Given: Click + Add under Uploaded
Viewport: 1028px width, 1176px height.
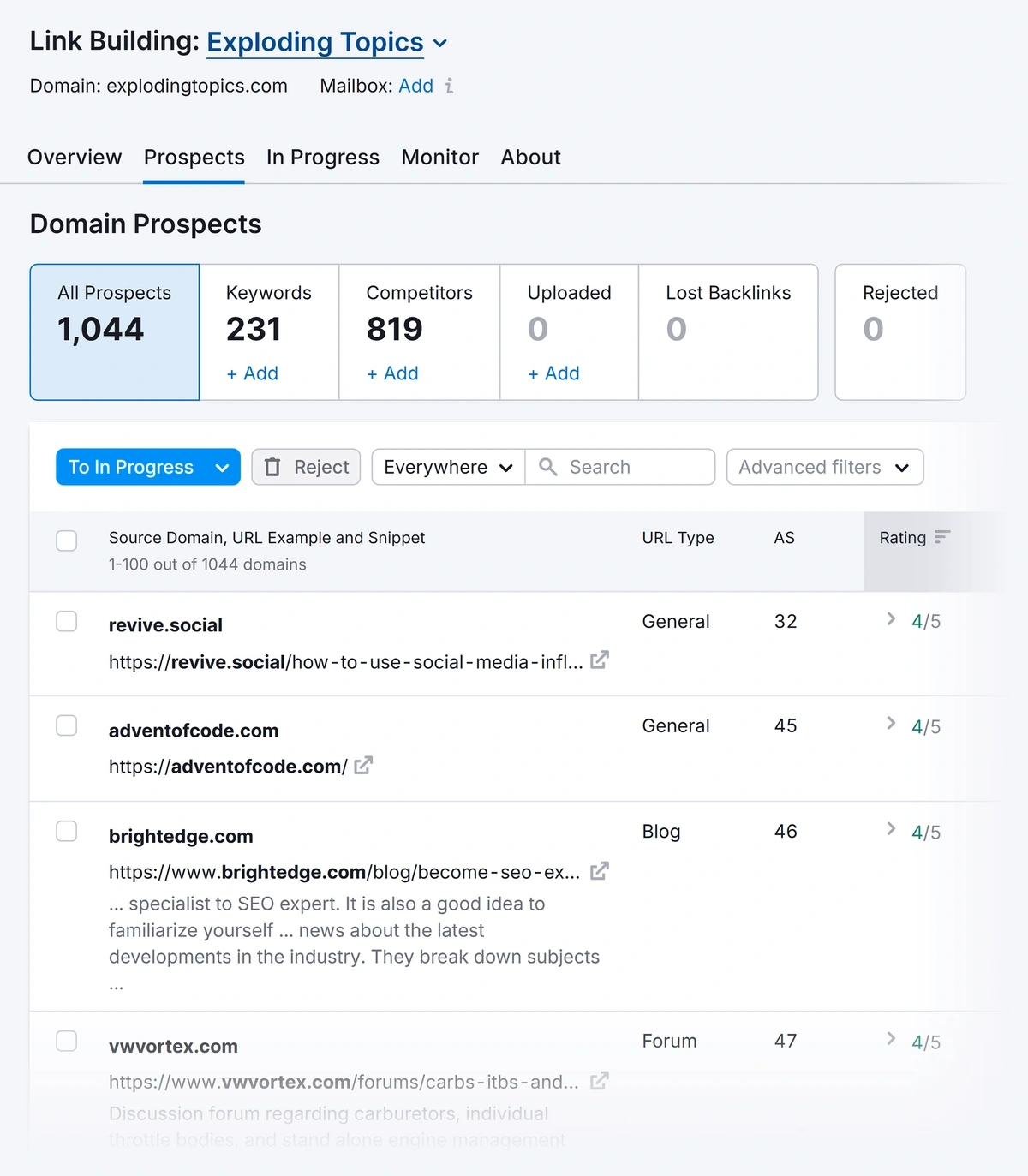Looking at the screenshot, I should pyautogui.click(x=554, y=373).
